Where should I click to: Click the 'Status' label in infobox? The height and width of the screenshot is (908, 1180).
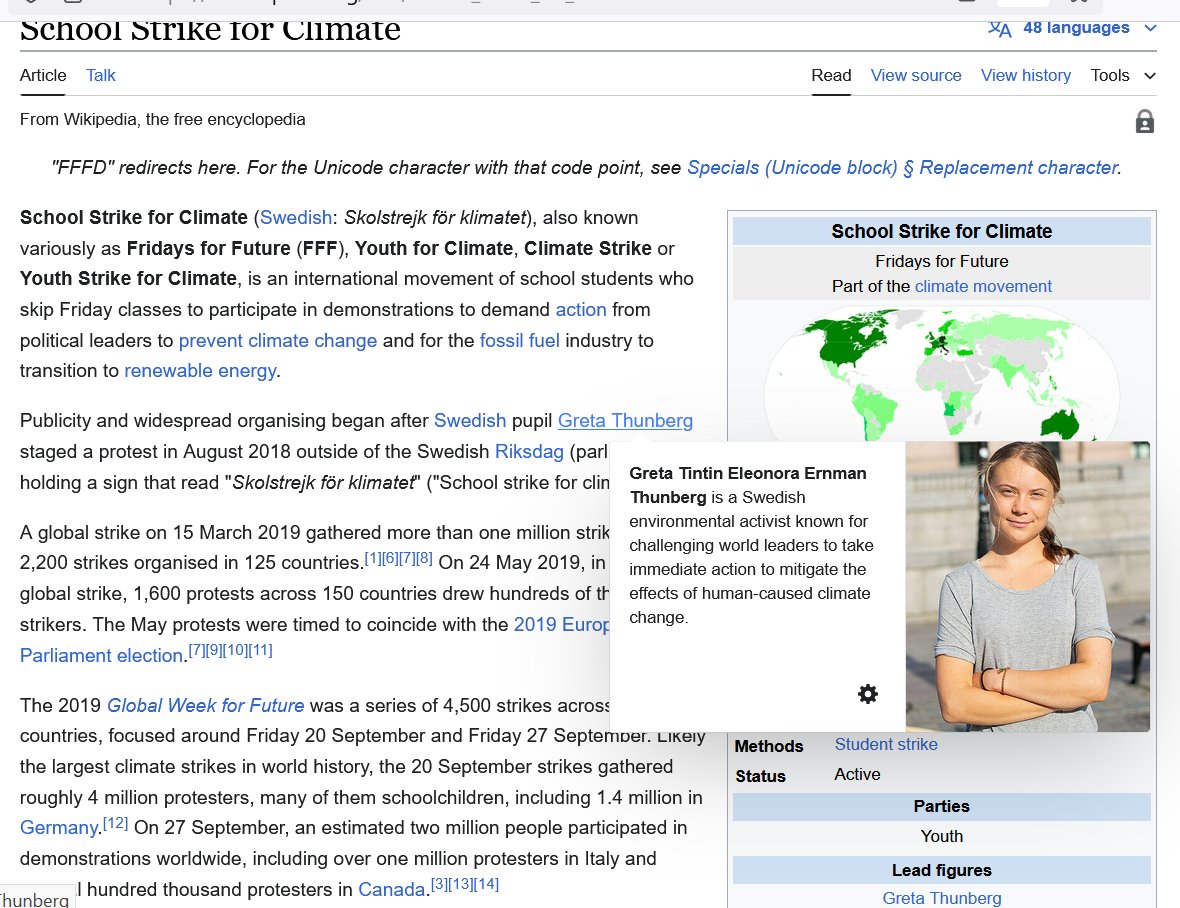(x=760, y=776)
